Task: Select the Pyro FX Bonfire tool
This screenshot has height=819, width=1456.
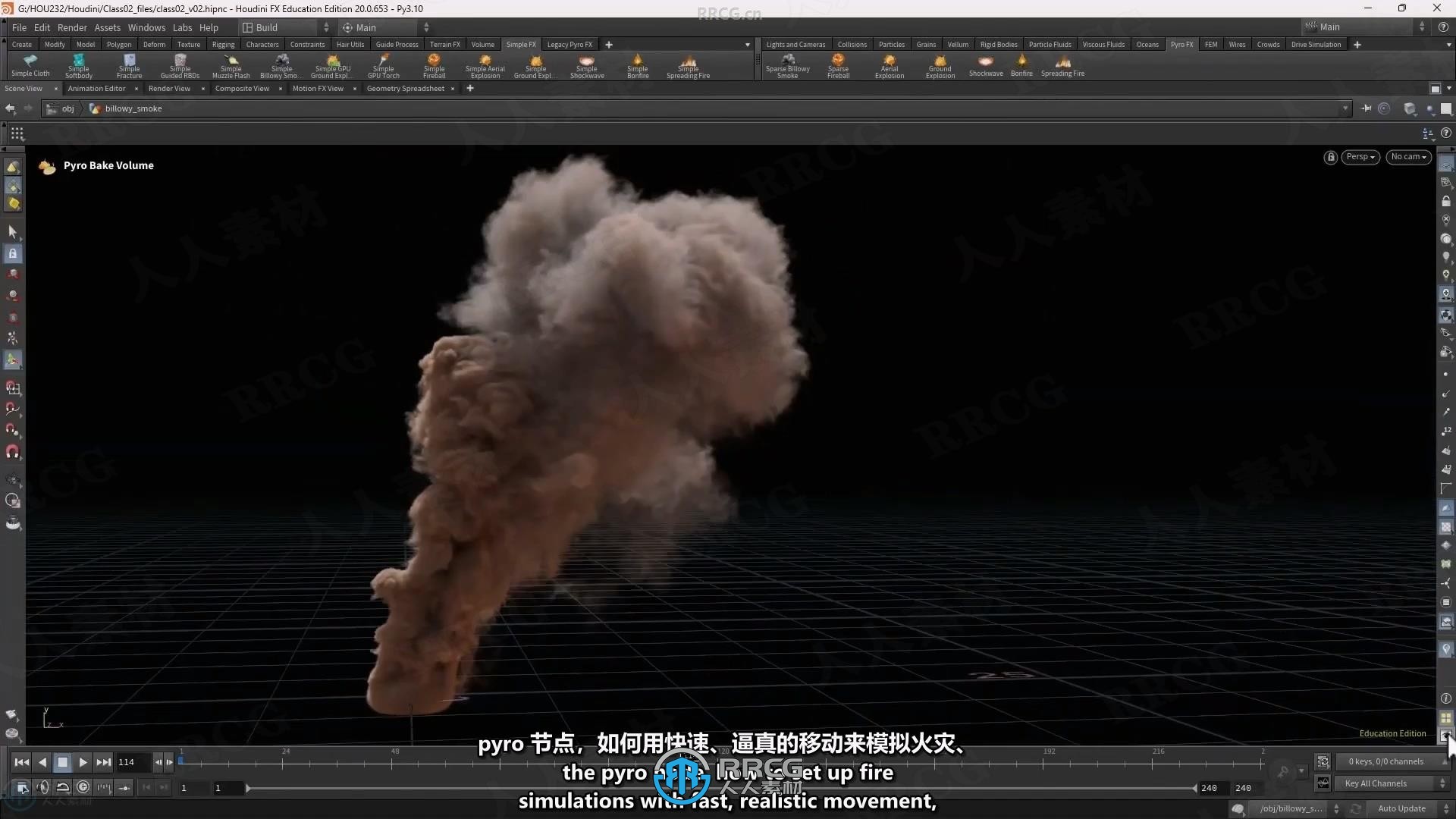Action: (x=1021, y=66)
